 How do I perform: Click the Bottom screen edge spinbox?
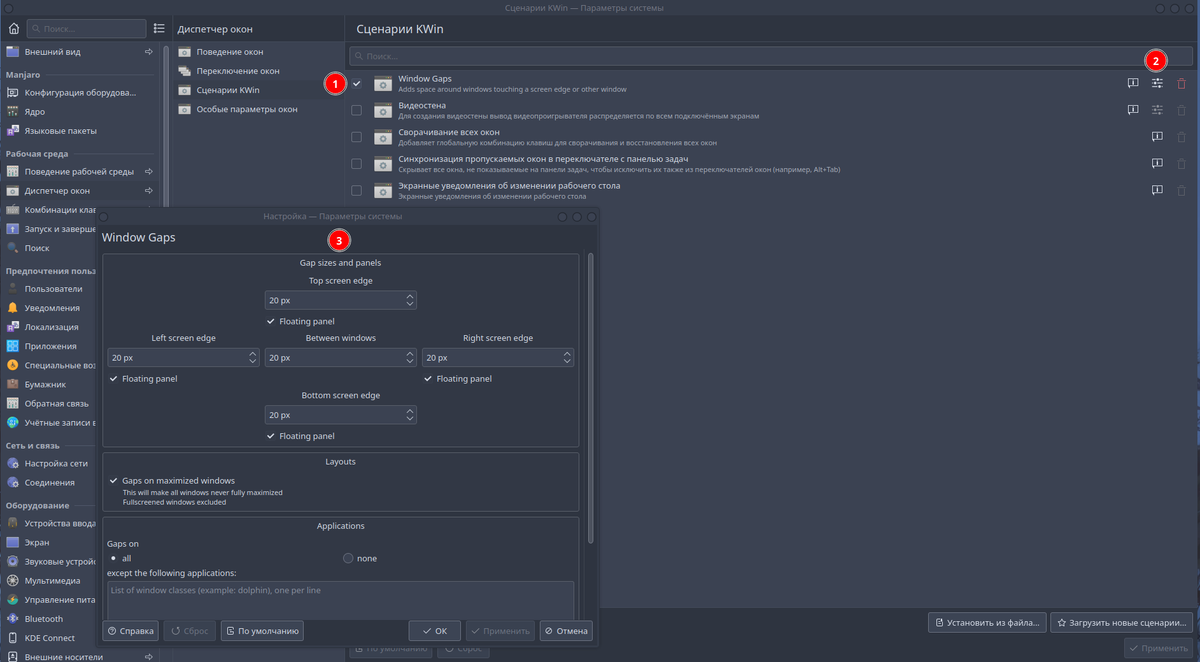pos(341,415)
